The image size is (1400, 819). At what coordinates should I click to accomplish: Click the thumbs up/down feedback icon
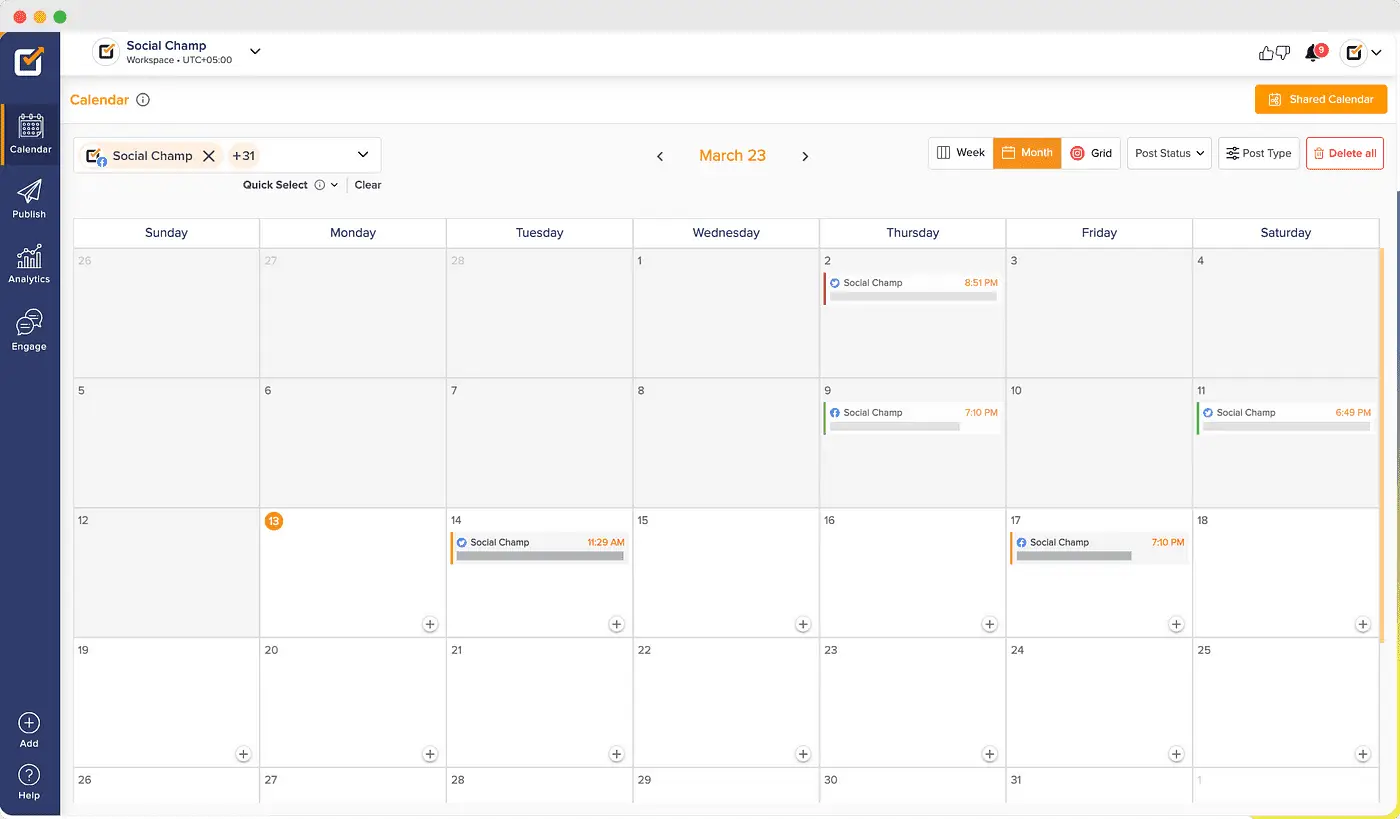coord(1274,53)
